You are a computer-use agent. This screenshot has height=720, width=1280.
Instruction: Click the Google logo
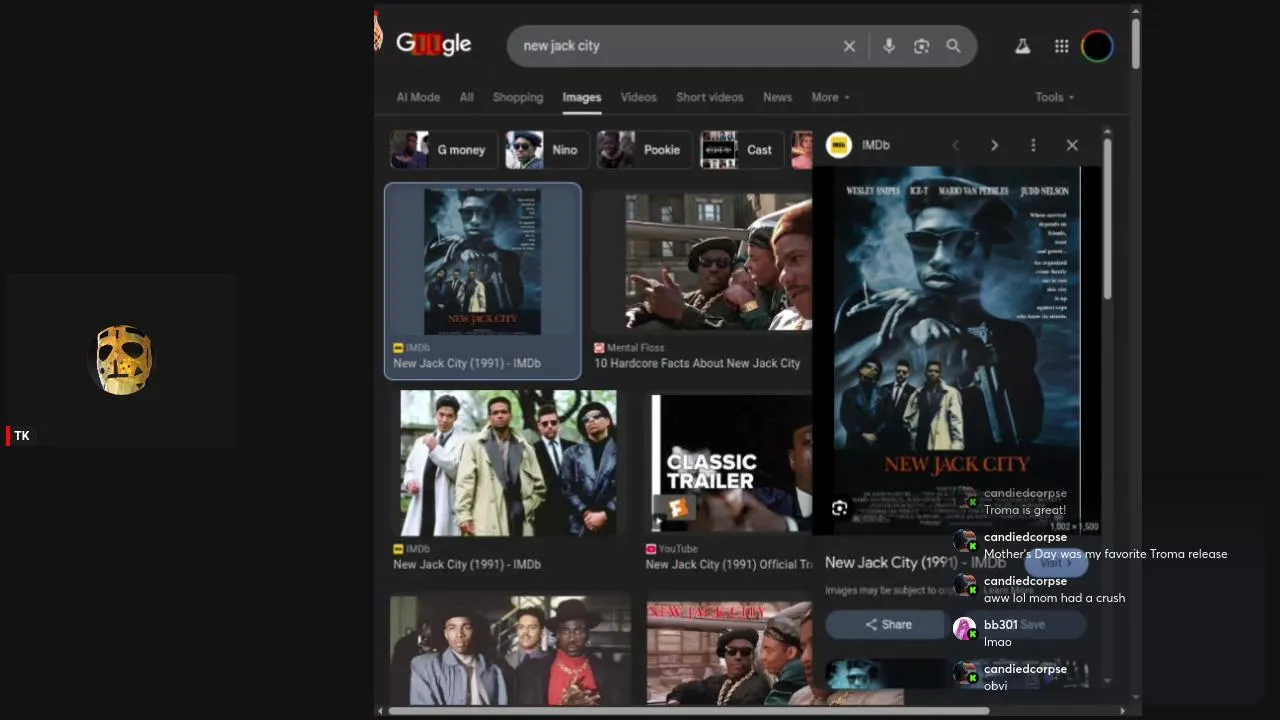click(433, 44)
